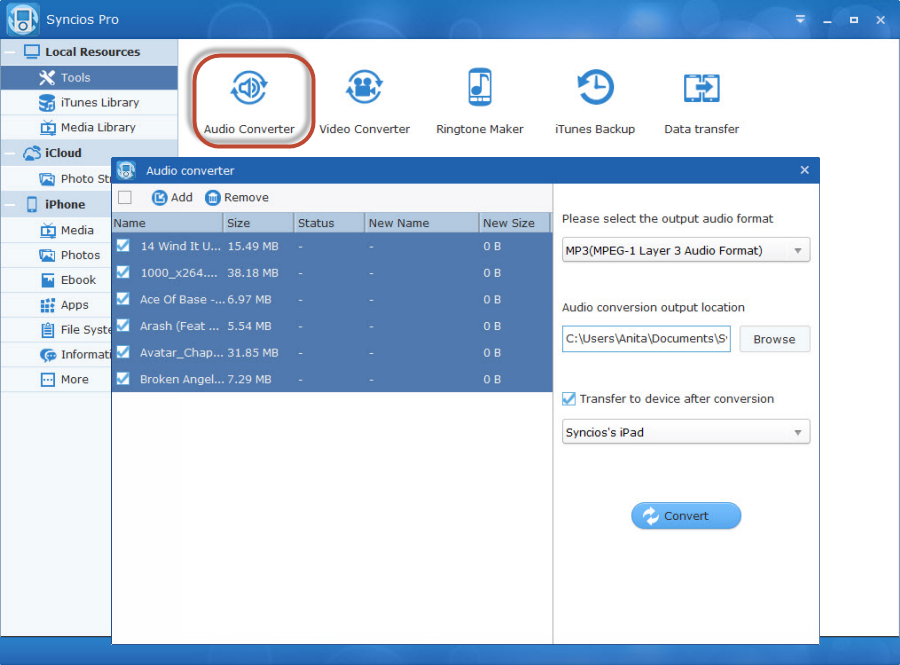The width and height of the screenshot is (900, 665).
Task: Open Media Library in the sidebar
Action: [89, 127]
